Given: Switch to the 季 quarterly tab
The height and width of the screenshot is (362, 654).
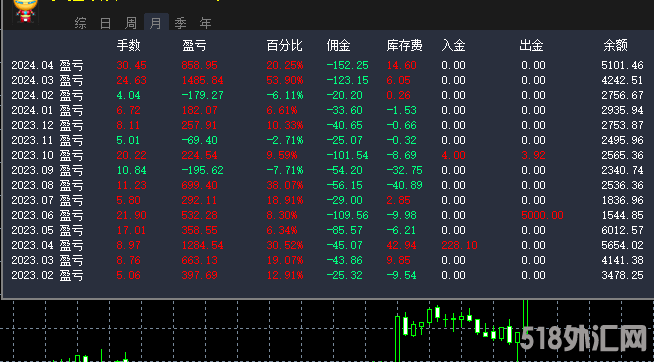Looking at the screenshot, I should pos(180,23).
